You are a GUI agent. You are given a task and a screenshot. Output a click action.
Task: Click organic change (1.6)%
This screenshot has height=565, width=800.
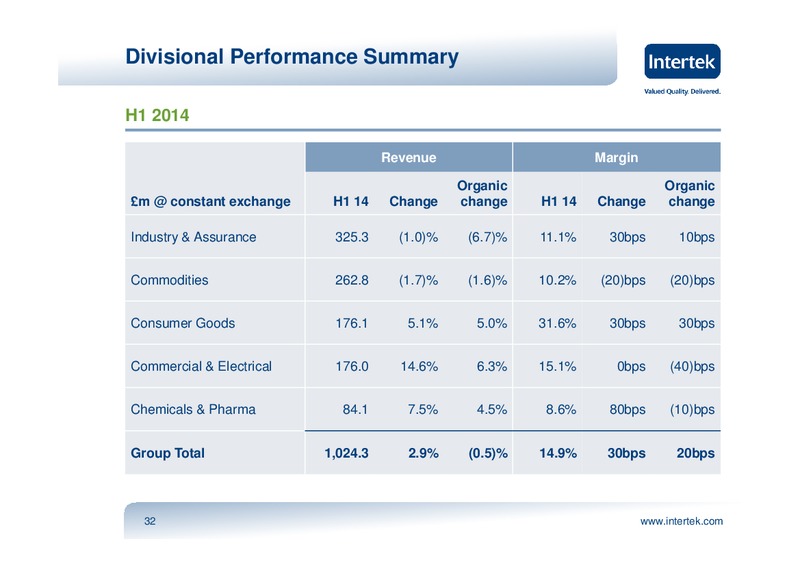tap(488, 280)
